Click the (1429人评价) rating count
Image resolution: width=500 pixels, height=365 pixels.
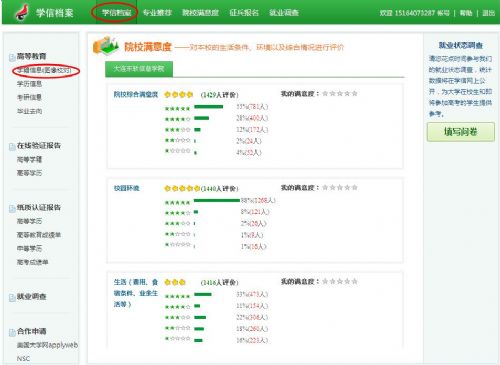[x=220, y=95]
